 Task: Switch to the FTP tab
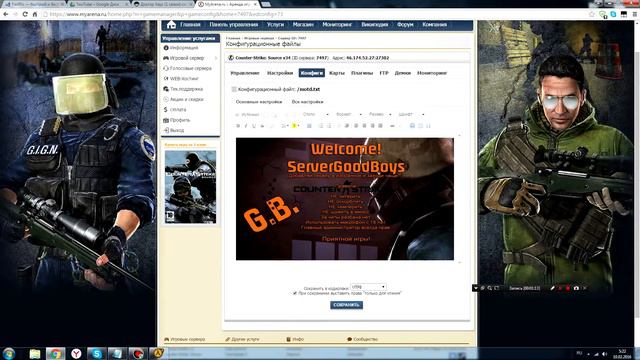coord(384,73)
